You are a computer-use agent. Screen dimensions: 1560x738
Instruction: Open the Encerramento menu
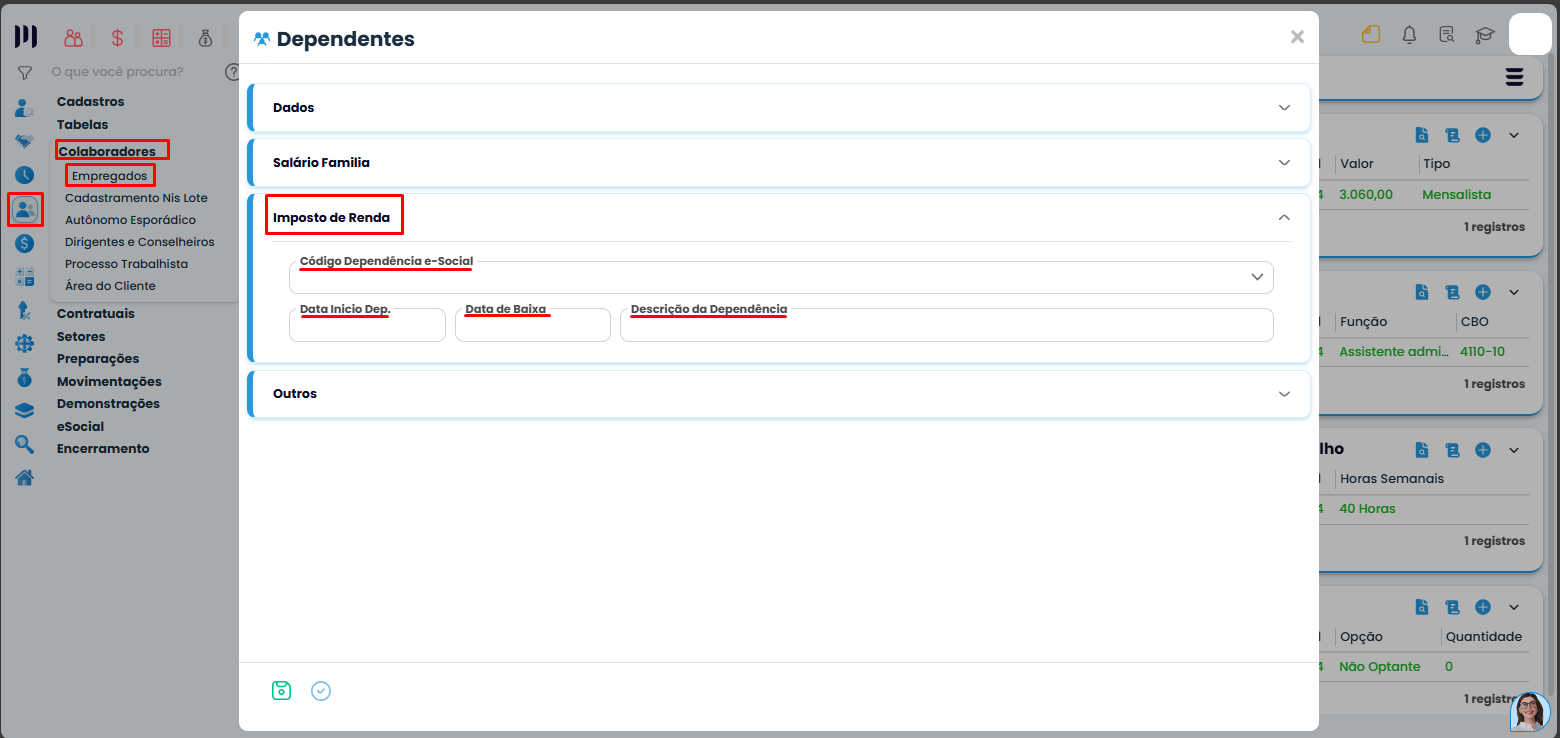pos(103,449)
